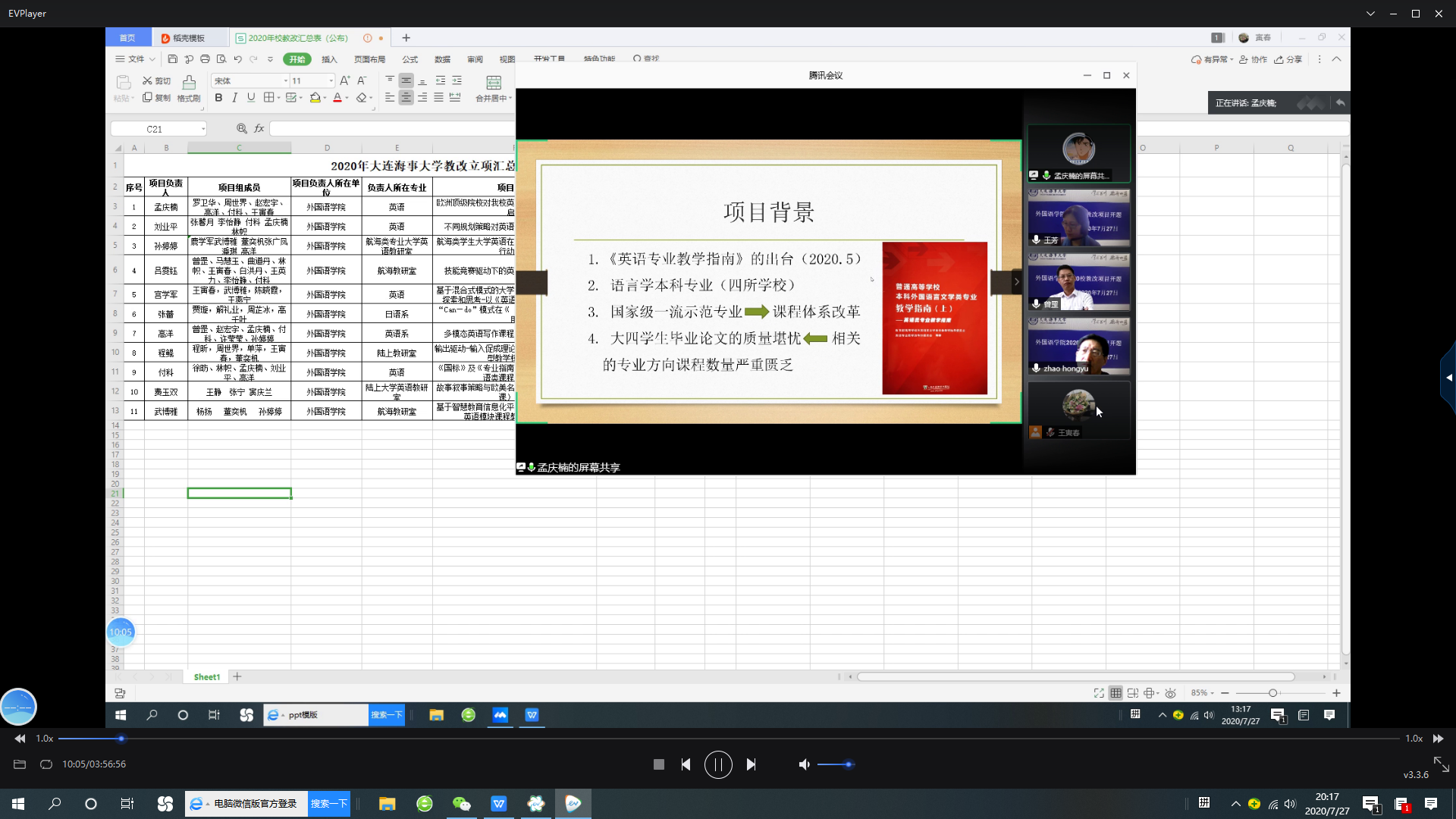Viewport: 1456px width, 819px height.
Task: Open the EVPlayer title bar dropdown arrow
Action: pos(1370,14)
